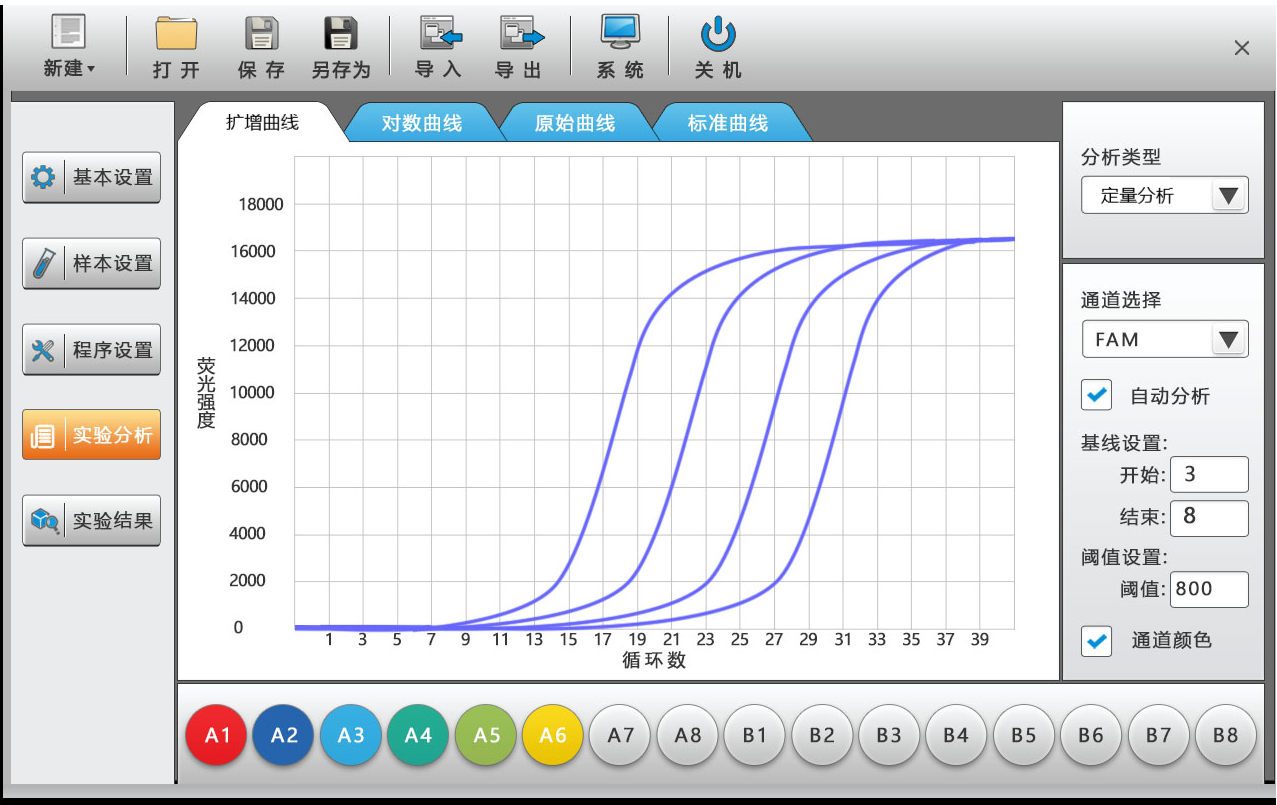Switch to the logarithmic curve tab (对数曲线)
Image resolution: width=1277 pixels, height=805 pixels.
tap(421, 124)
